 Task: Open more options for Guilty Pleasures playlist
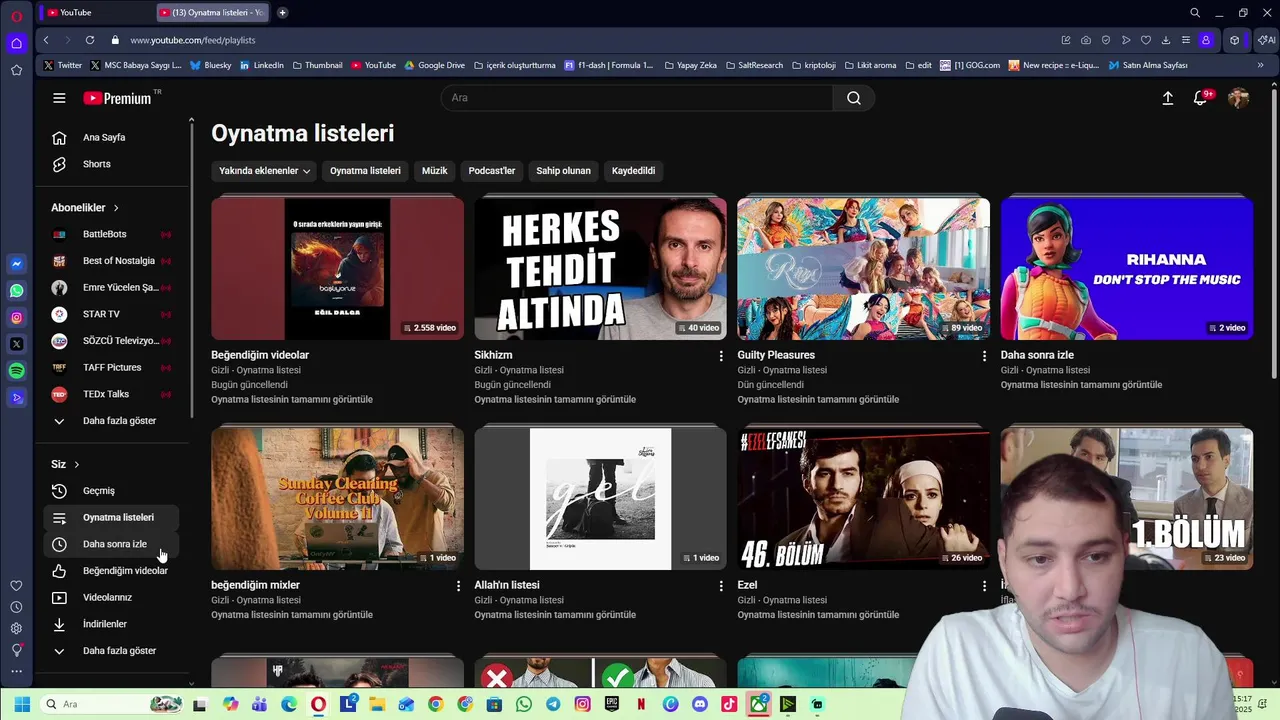click(984, 356)
